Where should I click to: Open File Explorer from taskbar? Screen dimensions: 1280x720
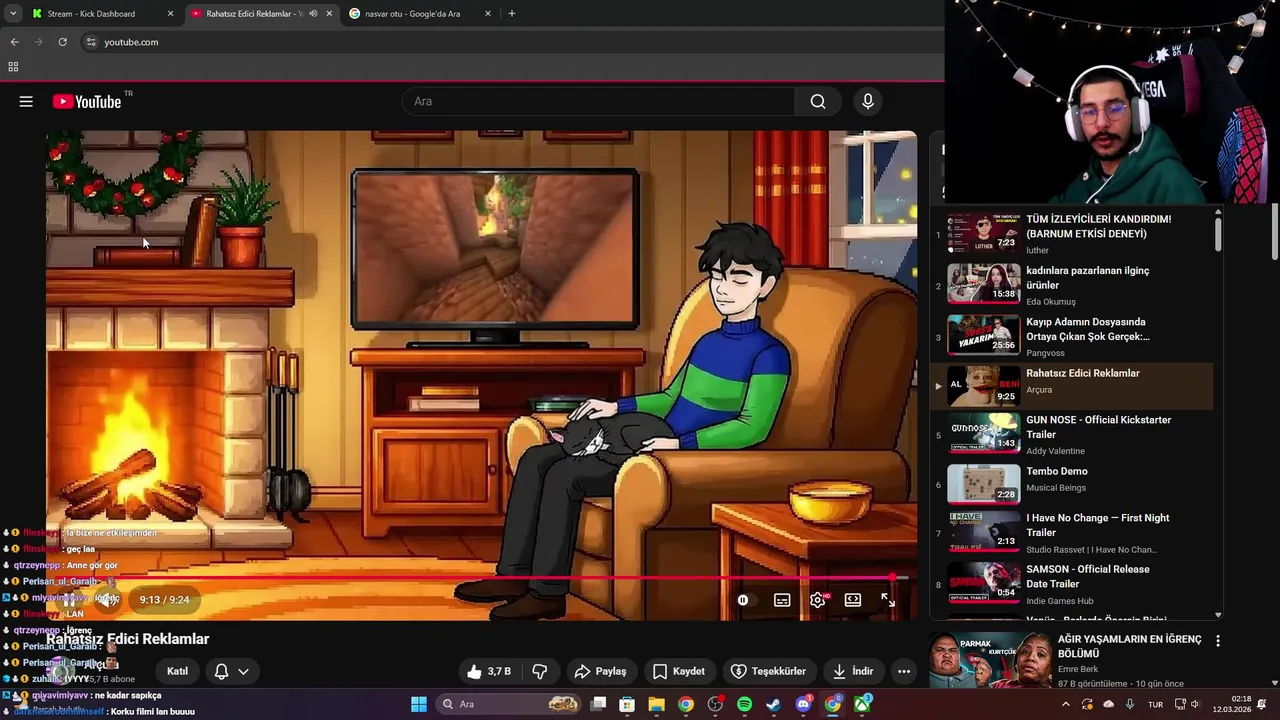656,704
